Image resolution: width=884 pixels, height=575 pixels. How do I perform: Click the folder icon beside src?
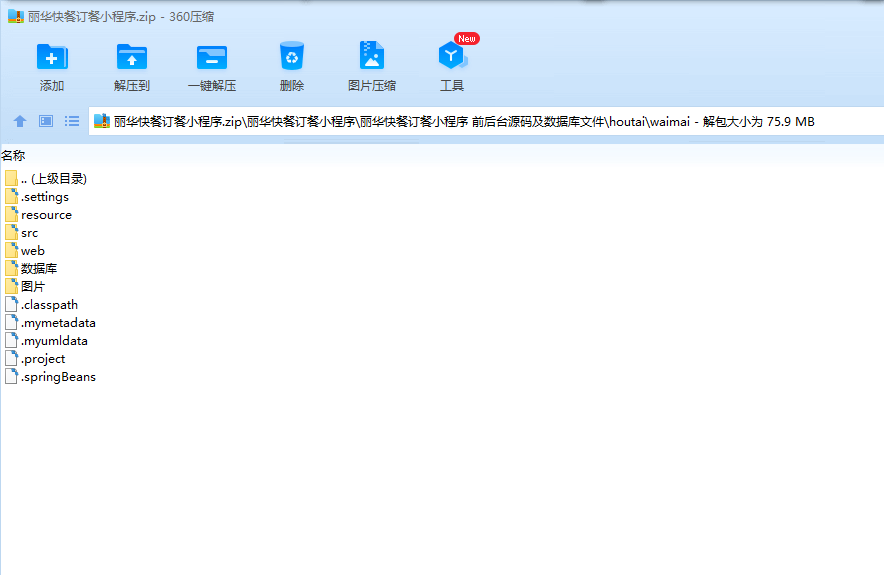(x=11, y=232)
